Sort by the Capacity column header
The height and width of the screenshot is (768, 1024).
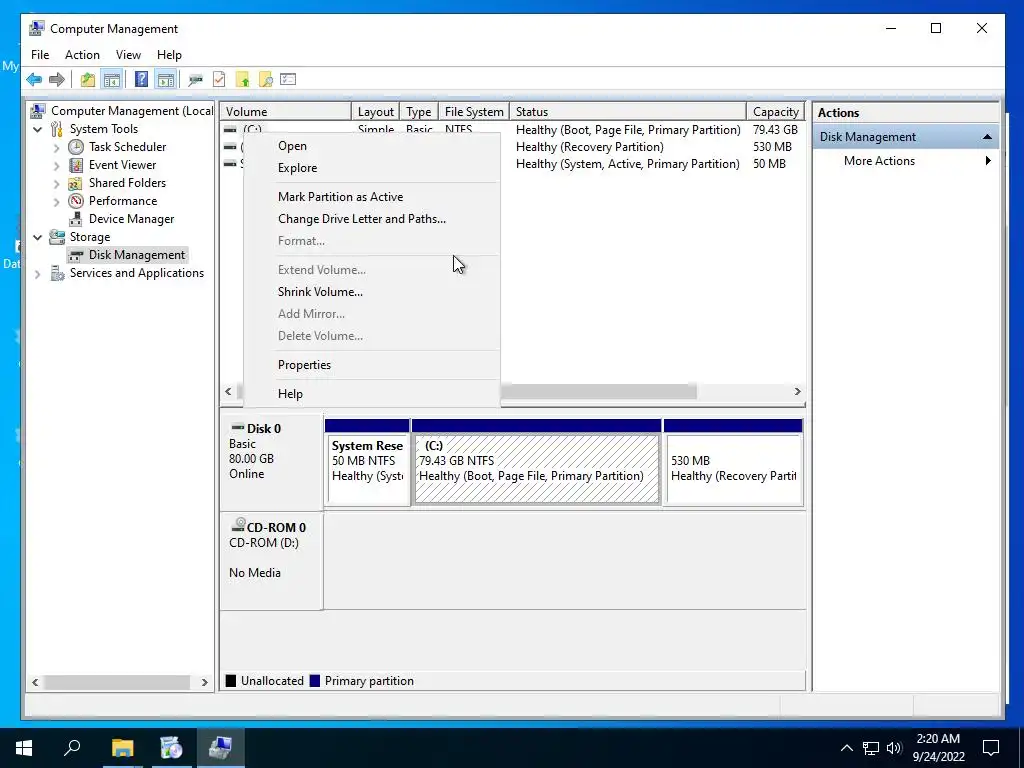pyautogui.click(x=776, y=112)
